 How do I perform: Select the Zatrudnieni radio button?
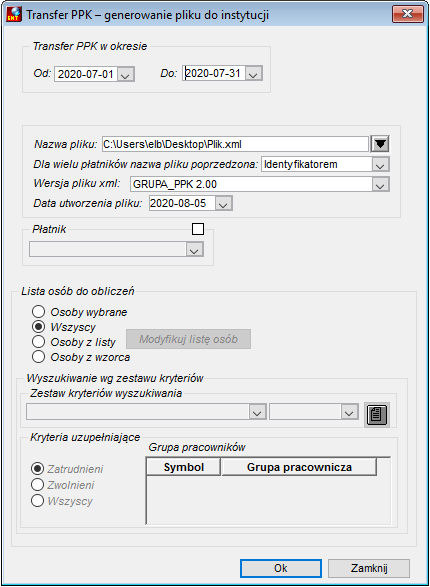(x=37, y=468)
